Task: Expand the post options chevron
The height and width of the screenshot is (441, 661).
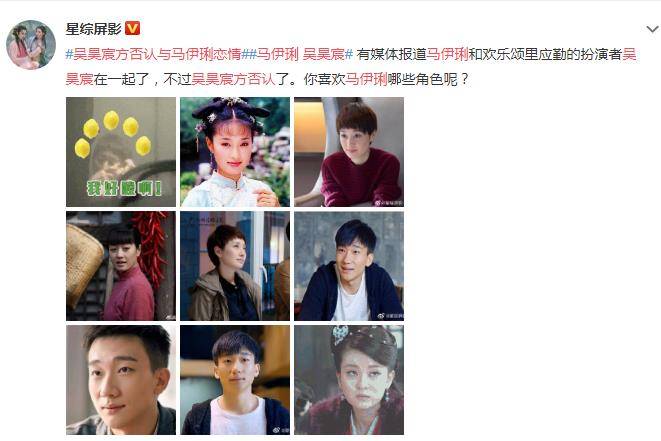Action: (652, 29)
